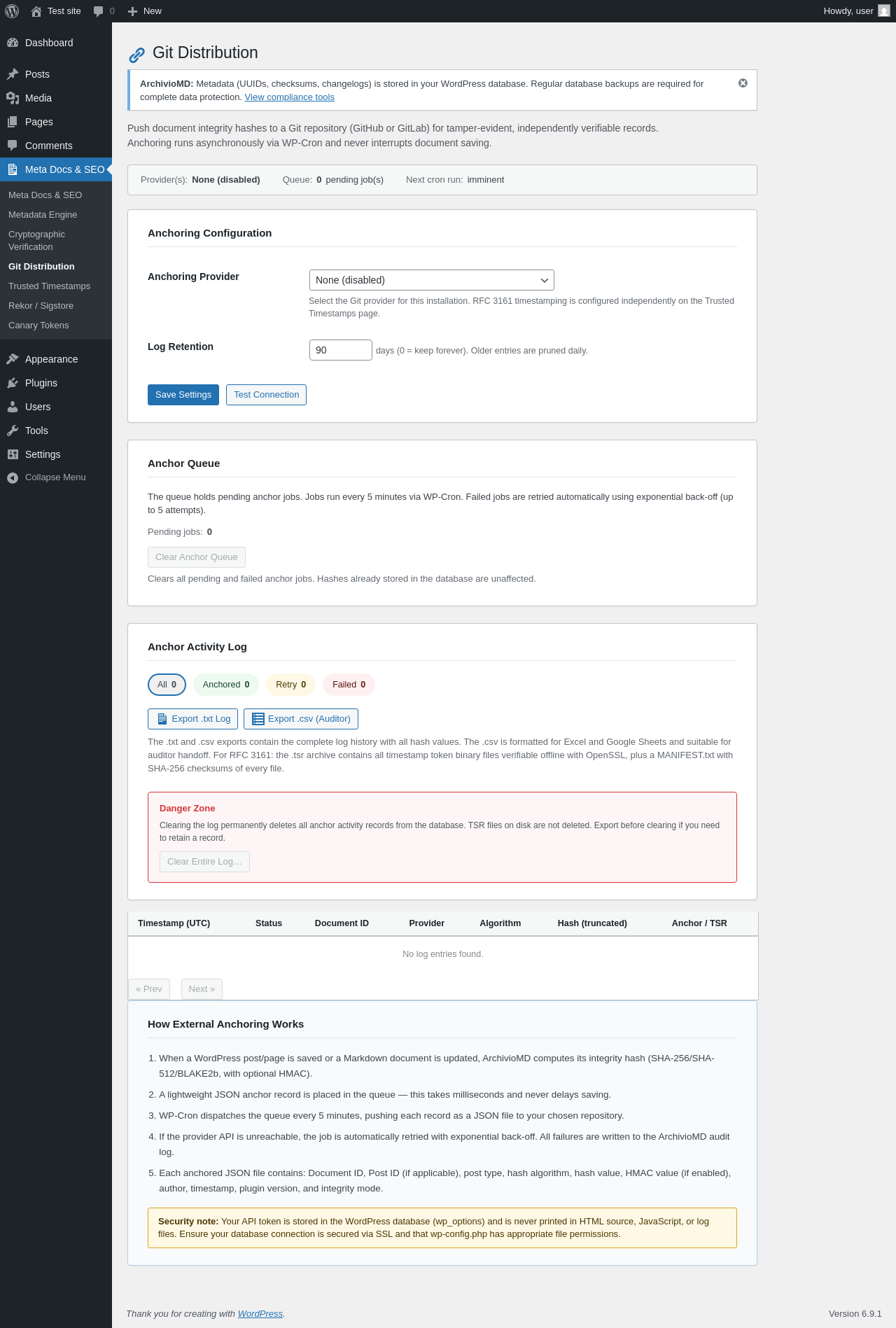The height and width of the screenshot is (1328, 896).
Task: Open the Trusted Timestamps submenu page
Action: click(49, 286)
